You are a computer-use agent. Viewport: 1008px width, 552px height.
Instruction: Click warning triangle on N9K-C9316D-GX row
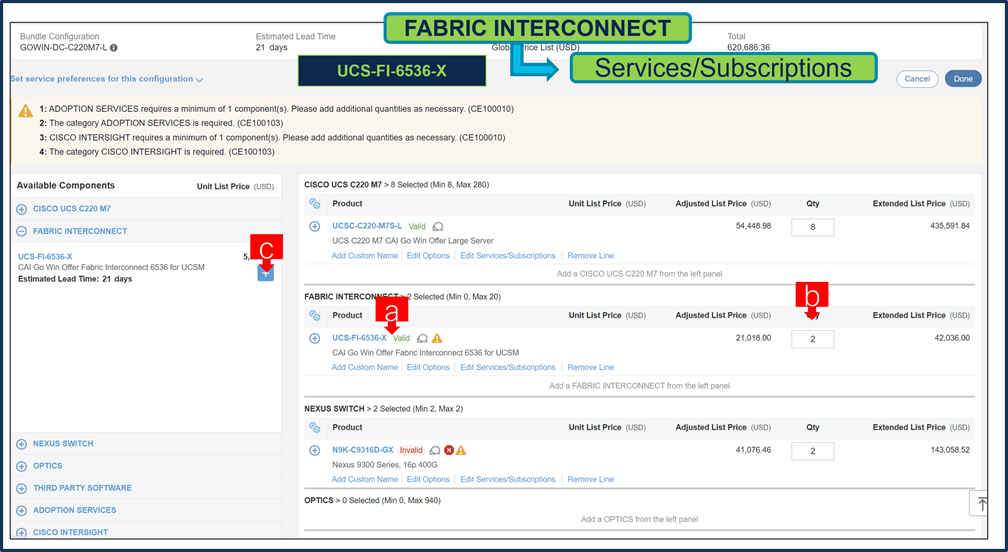point(461,450)
